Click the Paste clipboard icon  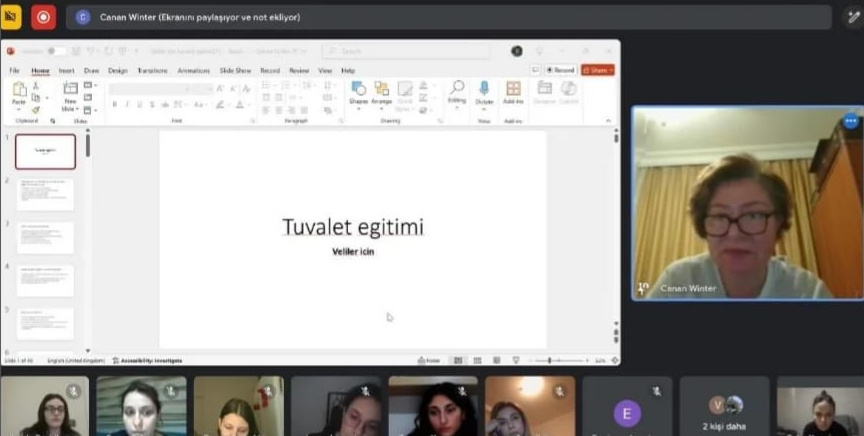[19, 91]
